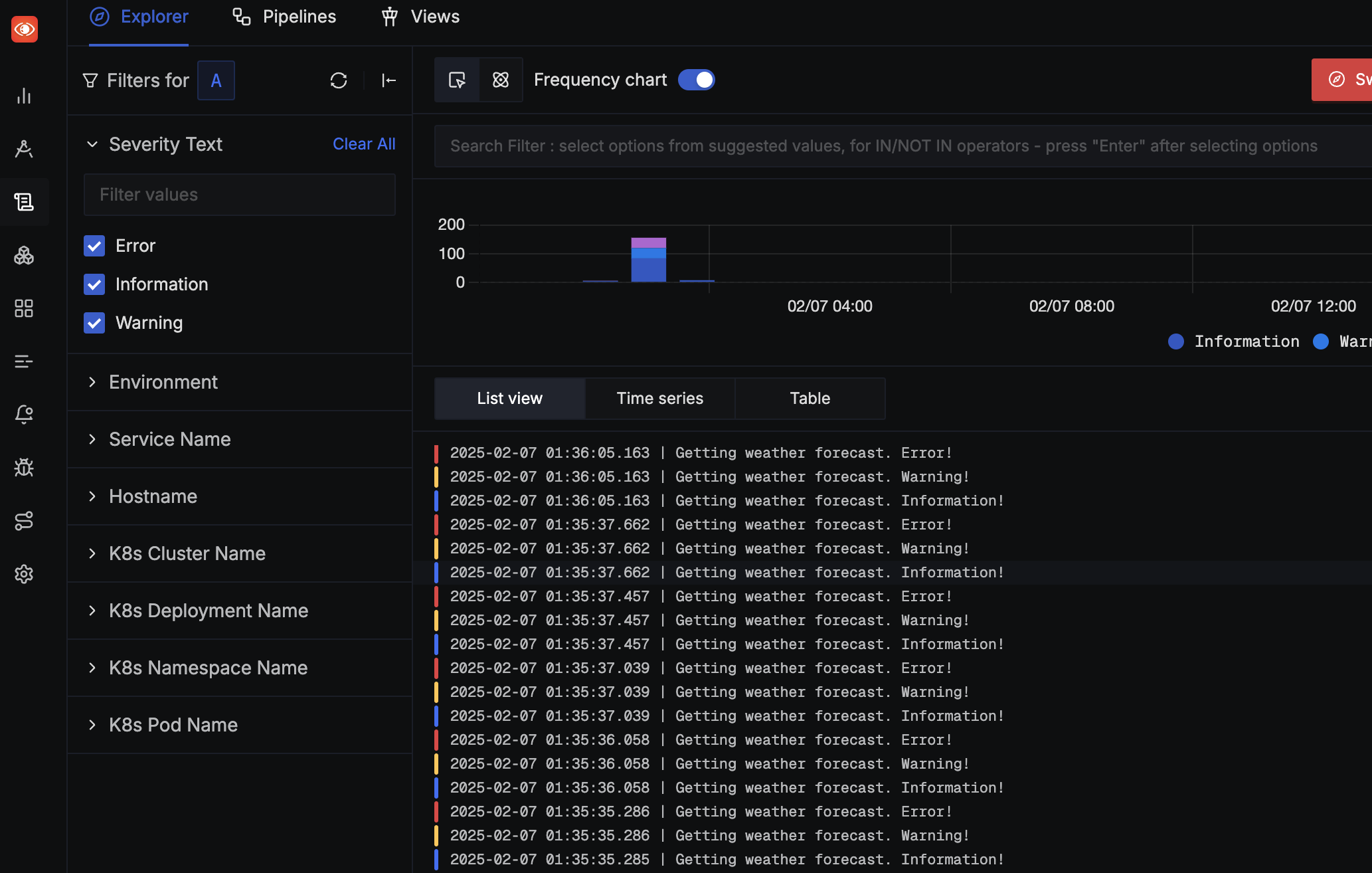Expand the Environment filter section
The width and height of the screenshot is (1372, 873).
(x=163, y=382)
